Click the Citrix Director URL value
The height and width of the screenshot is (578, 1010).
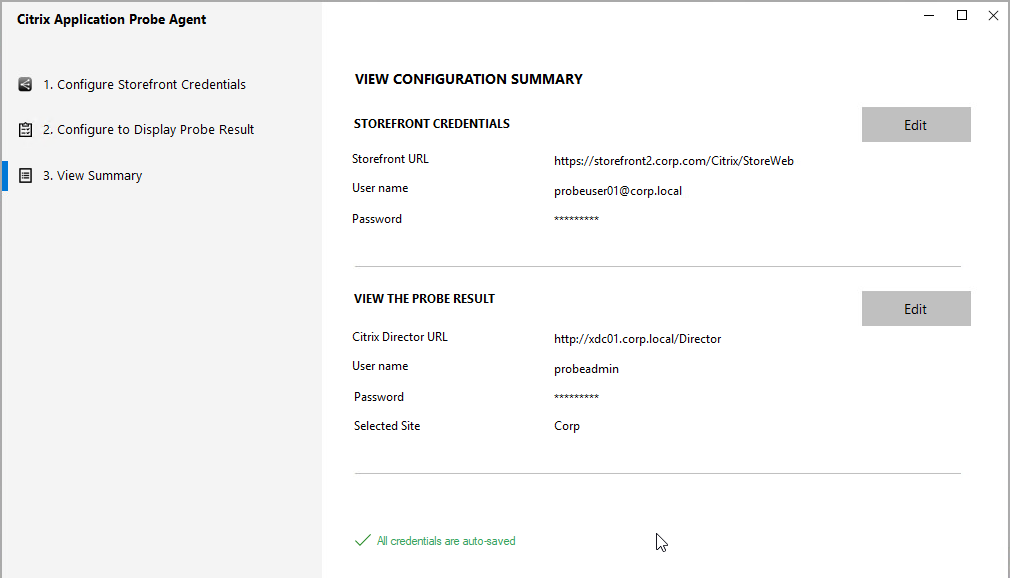638,339
